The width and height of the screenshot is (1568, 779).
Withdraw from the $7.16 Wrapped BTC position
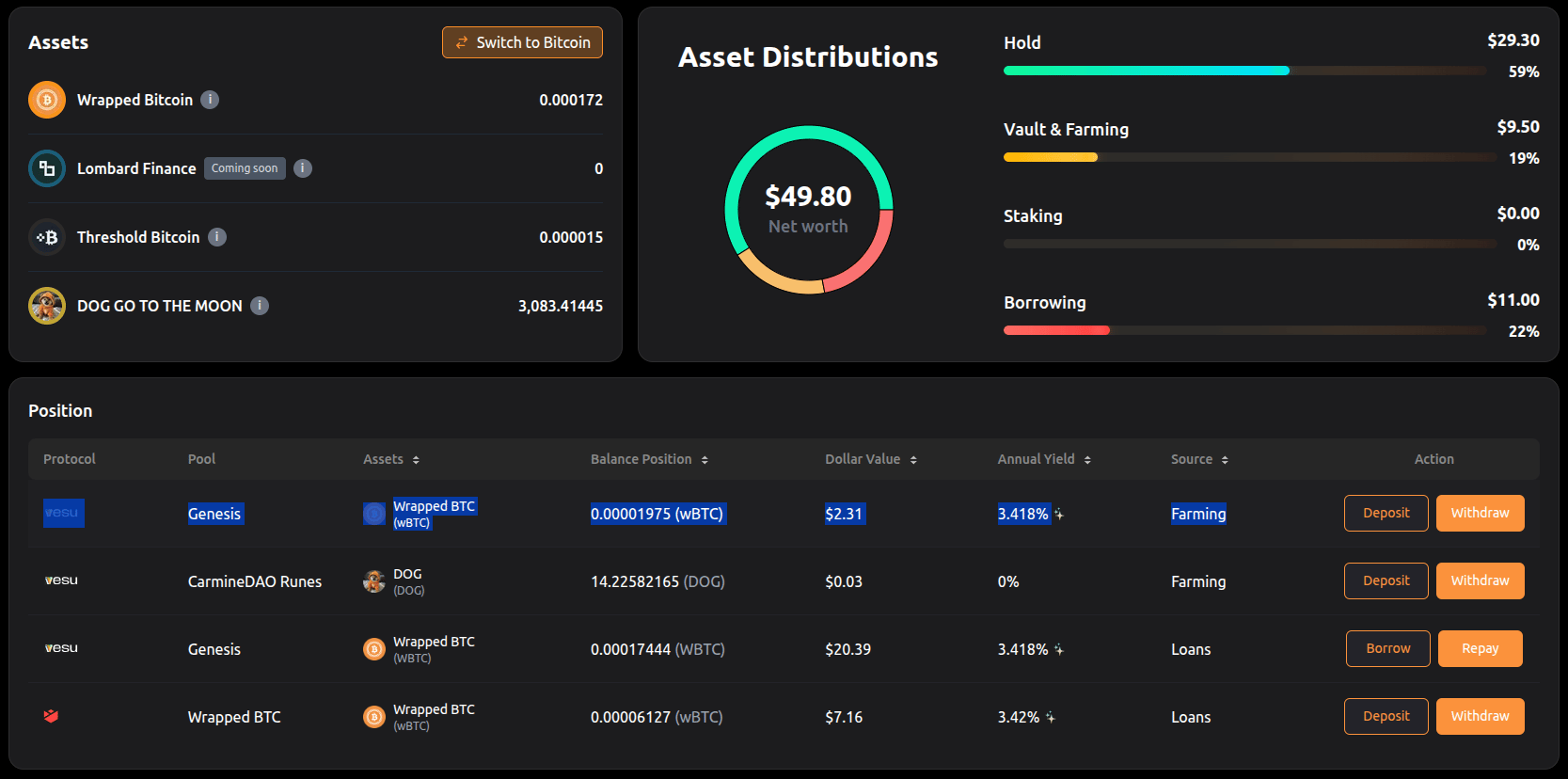point(1480,716)
